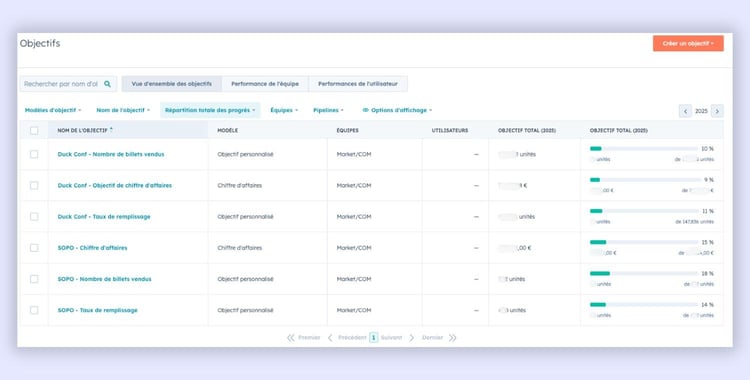Check Duck Conf - Nombre de billets vendus row

click(x=34, y=154)
